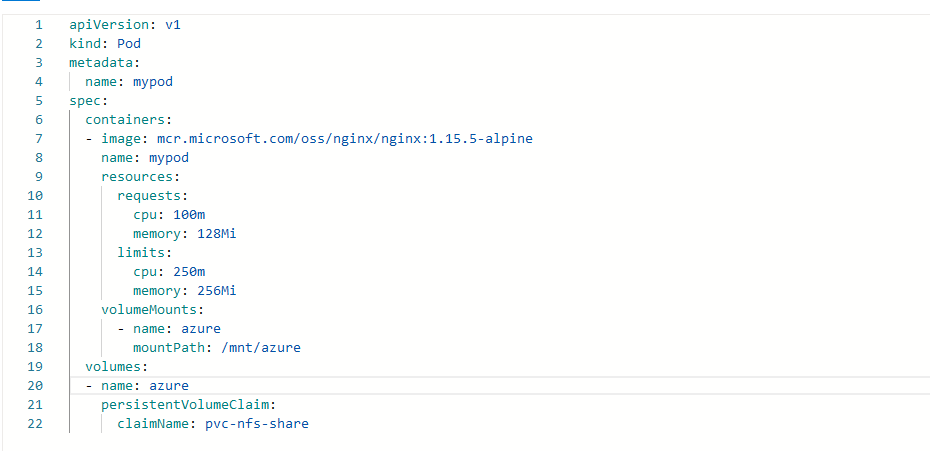The image size is (930, 451).
Task: Click the requests key on line 10
Action: point(148,196)
